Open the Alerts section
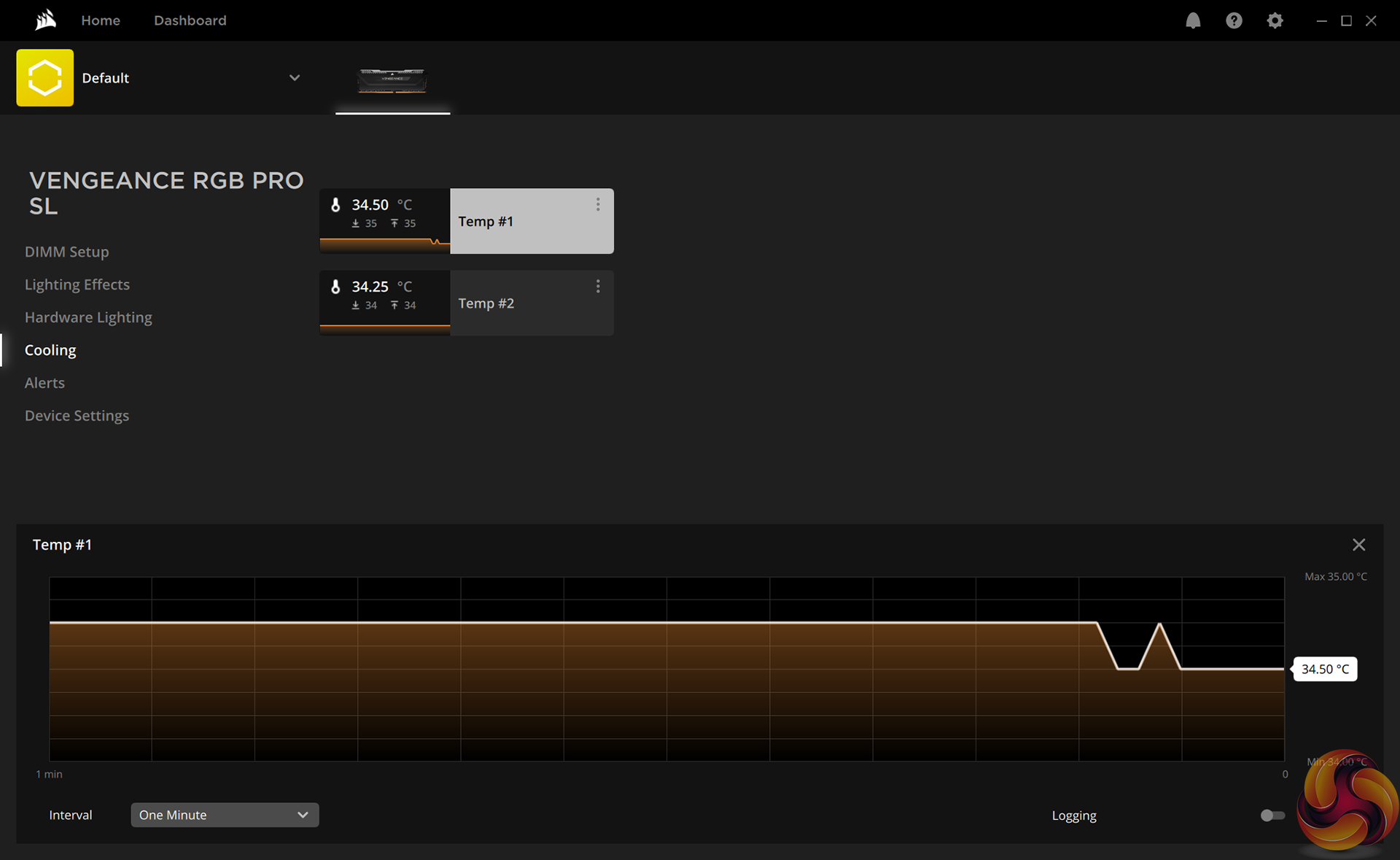The image size is (1400, 860). 44,383
